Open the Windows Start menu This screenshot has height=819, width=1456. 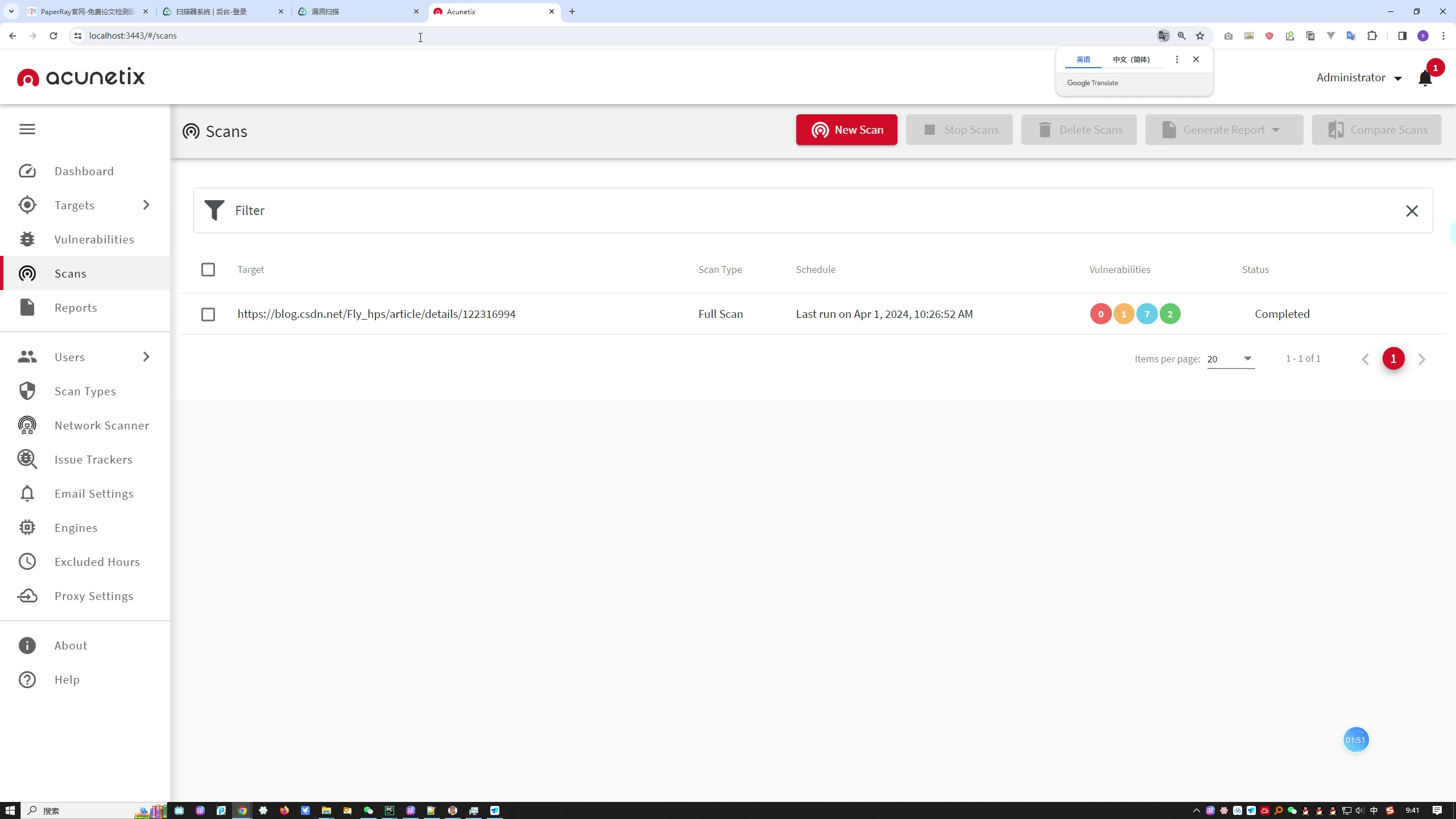click(10, 810)
